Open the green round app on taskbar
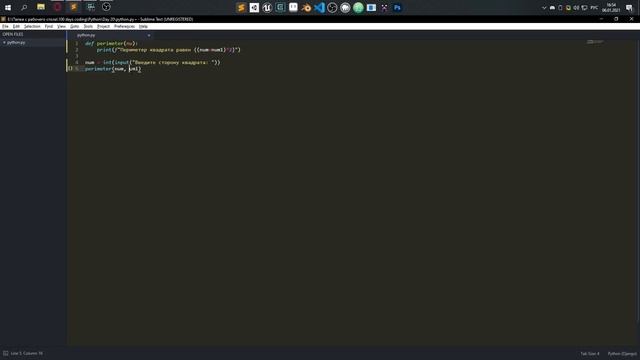640x360 pixels. tap(358, 7)
